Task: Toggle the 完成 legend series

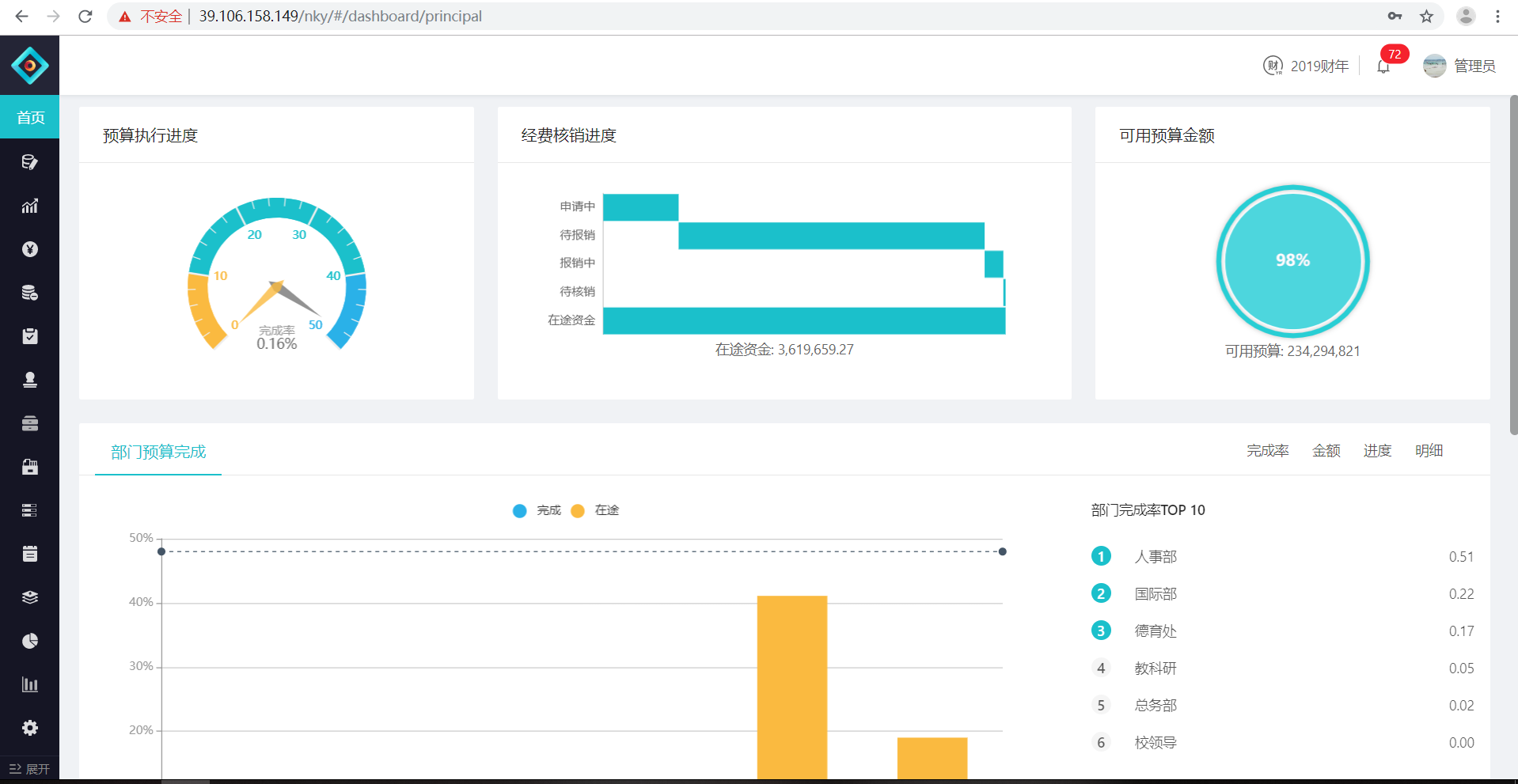Action: click(537, 510)
